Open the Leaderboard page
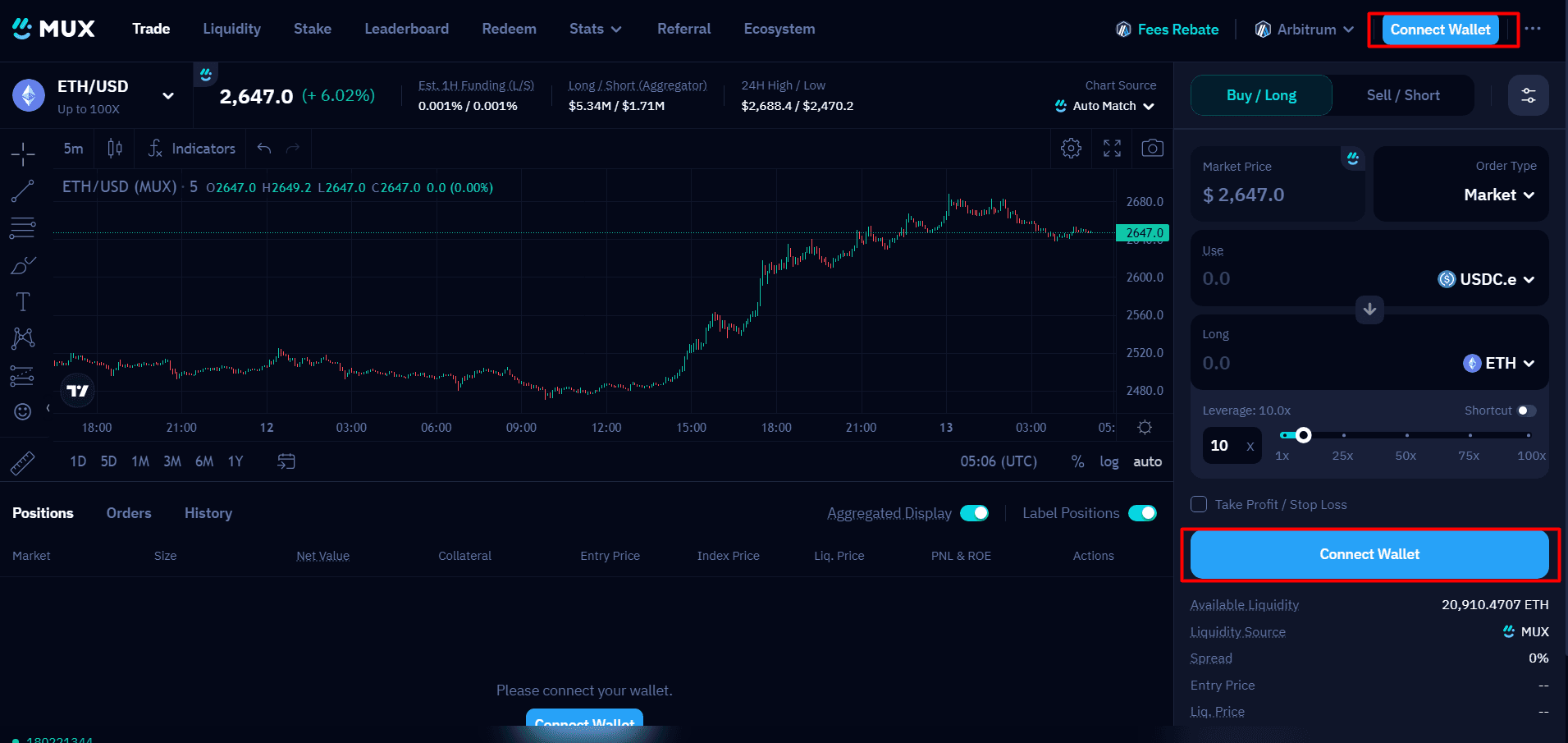The height and width of the screenshot is (743, 1568). point(406,29)
